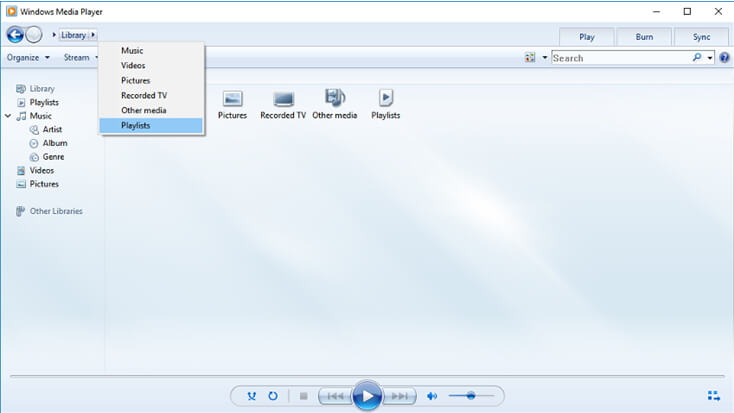Open the Organize menu
Screen dimensions: 734x413
pos(28,58)
